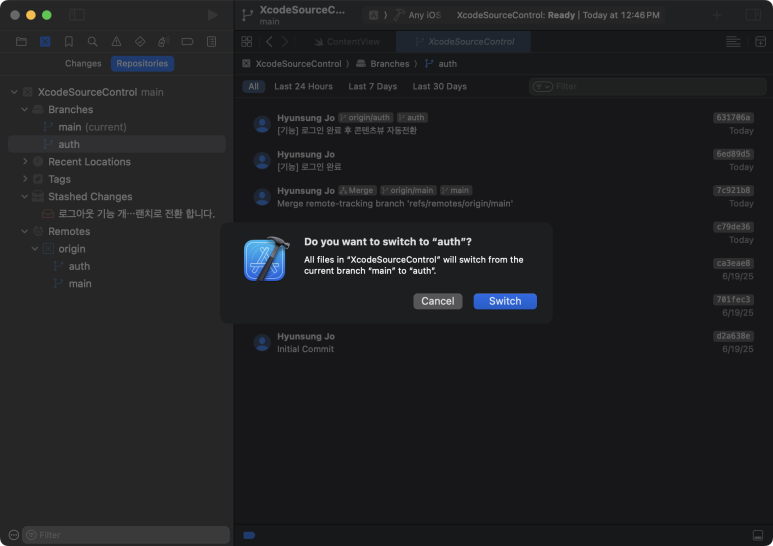This screenshot has width=773, height=546.
Task: Switch to the Changes tab
Action: (x=83, y=64)
